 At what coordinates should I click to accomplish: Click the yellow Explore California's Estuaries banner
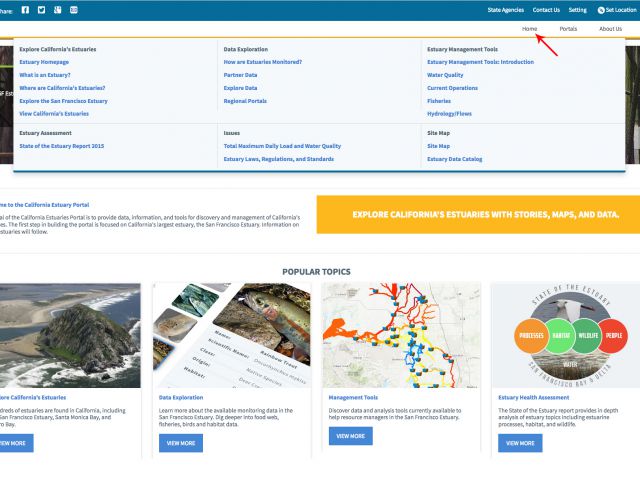point(478,215)
